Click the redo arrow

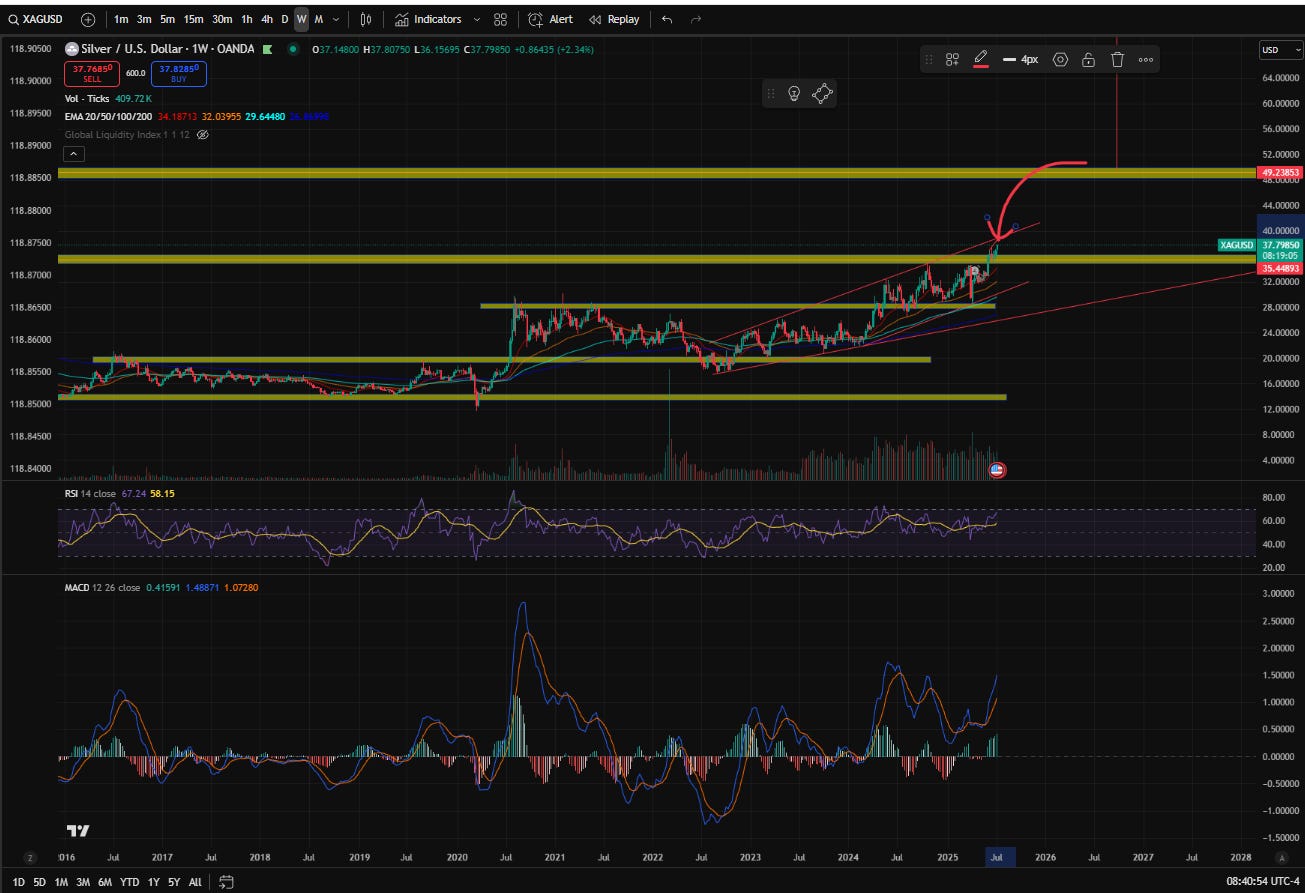(x=696, y=19)
